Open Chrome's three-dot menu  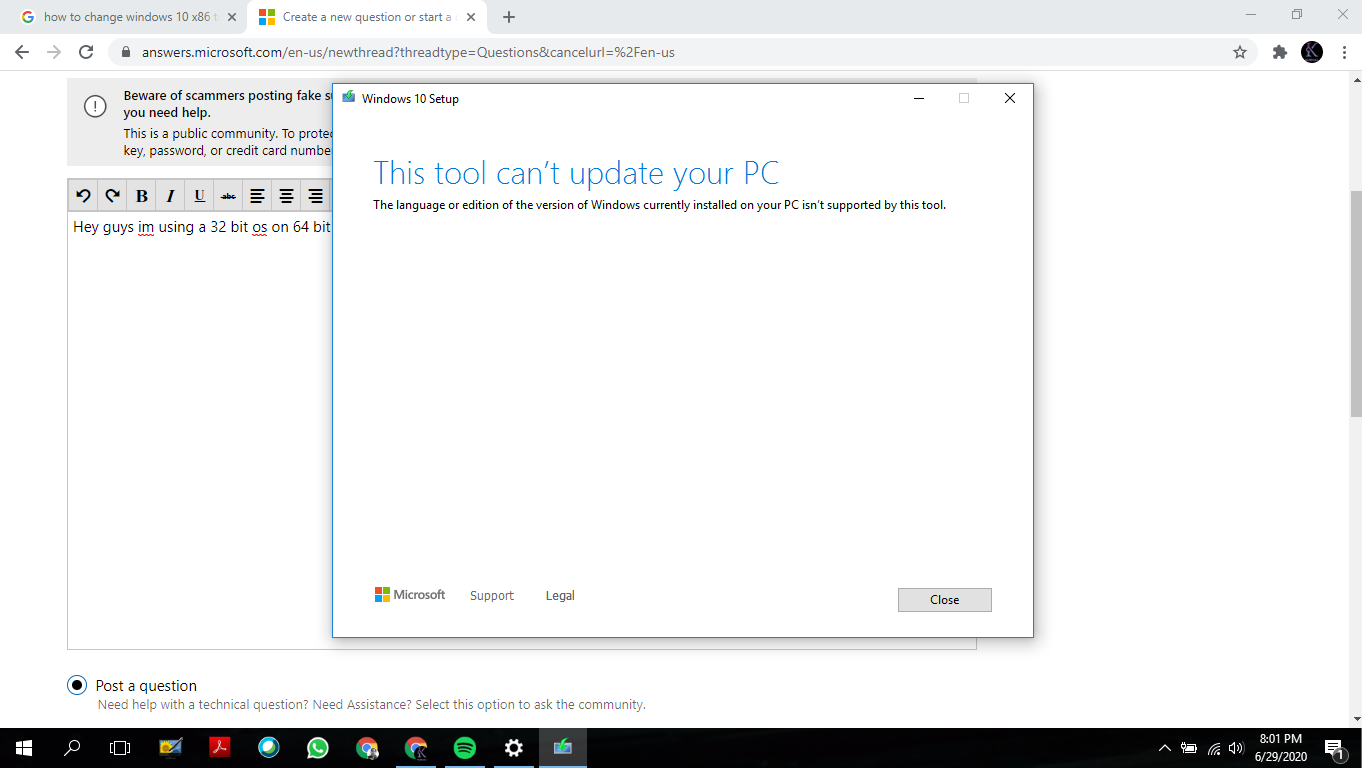coord(1342,52)
